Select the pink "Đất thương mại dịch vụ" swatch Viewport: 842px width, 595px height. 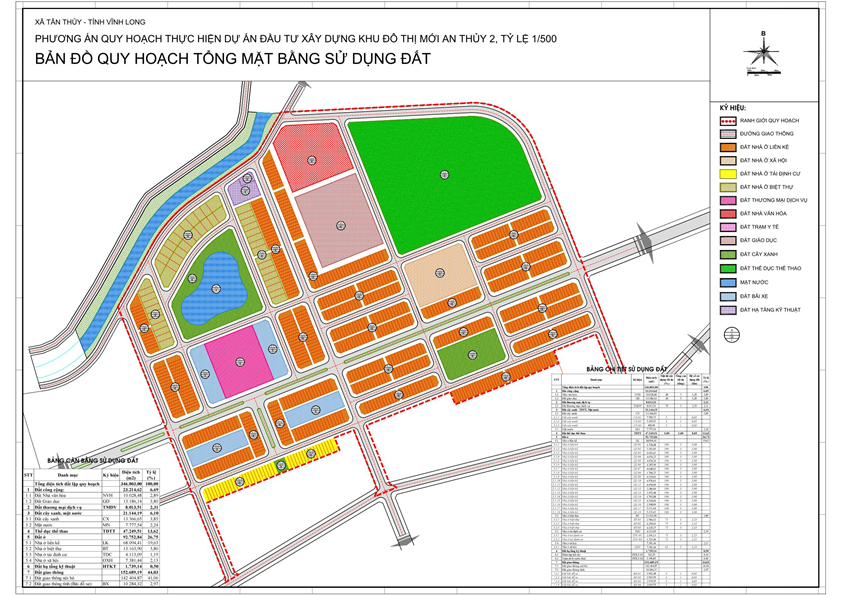click(x=727, y=200)
